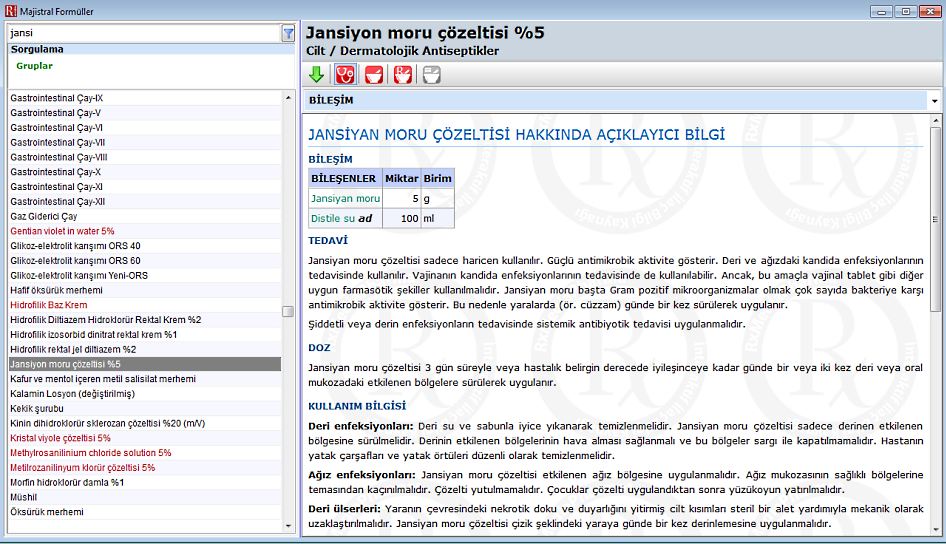Viewport: 946px width, 544px height.
Task: Select 'Kinin dihidroklorür sklerozan çözeltisi %20'
Action: pyautogui.click(x=144, y=423)
